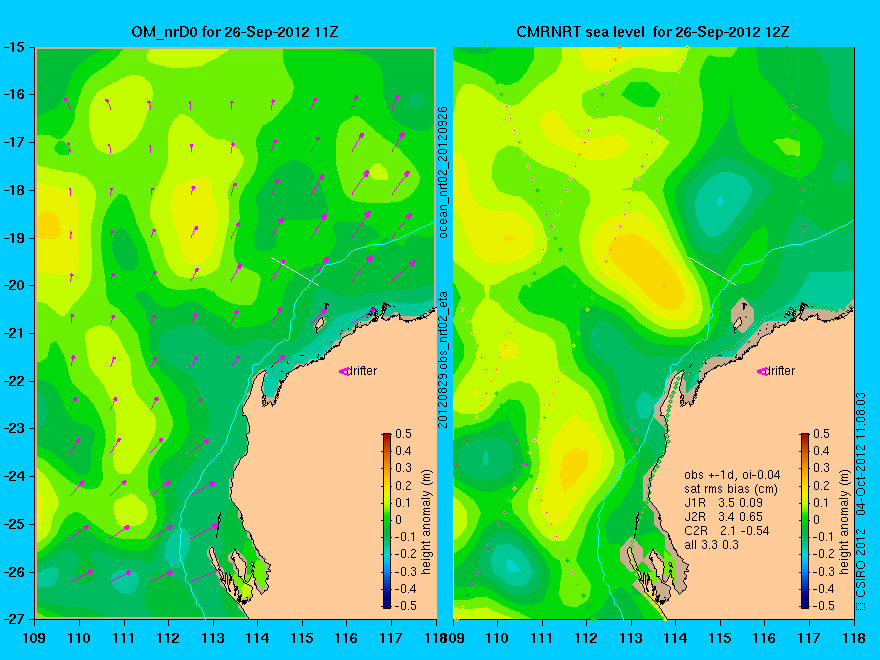Click the vertical label 20120829.obs_nrf02_eta
Image resolution: width=880 pixels, height=660 pixels.
(x=443, y=360)
